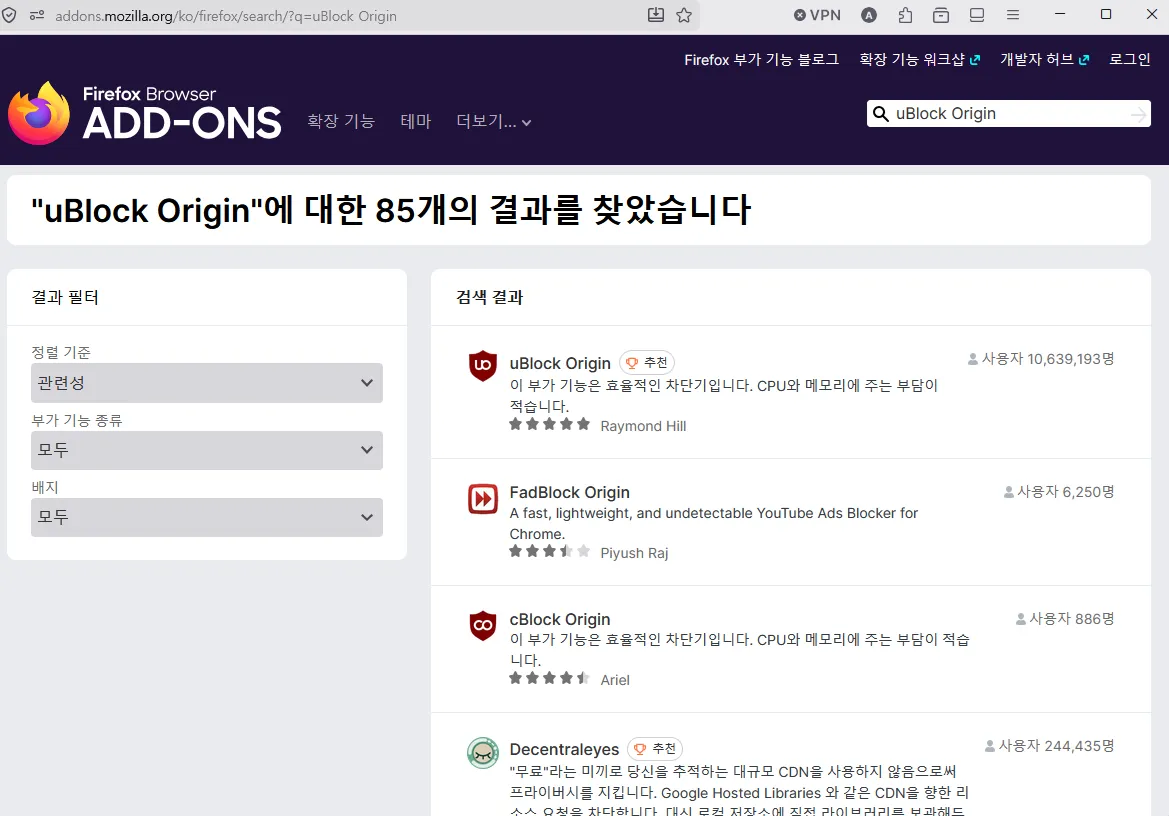Click author name Raymond Hill
This screenshot has height=816, width=1169.
pos(643,426)
